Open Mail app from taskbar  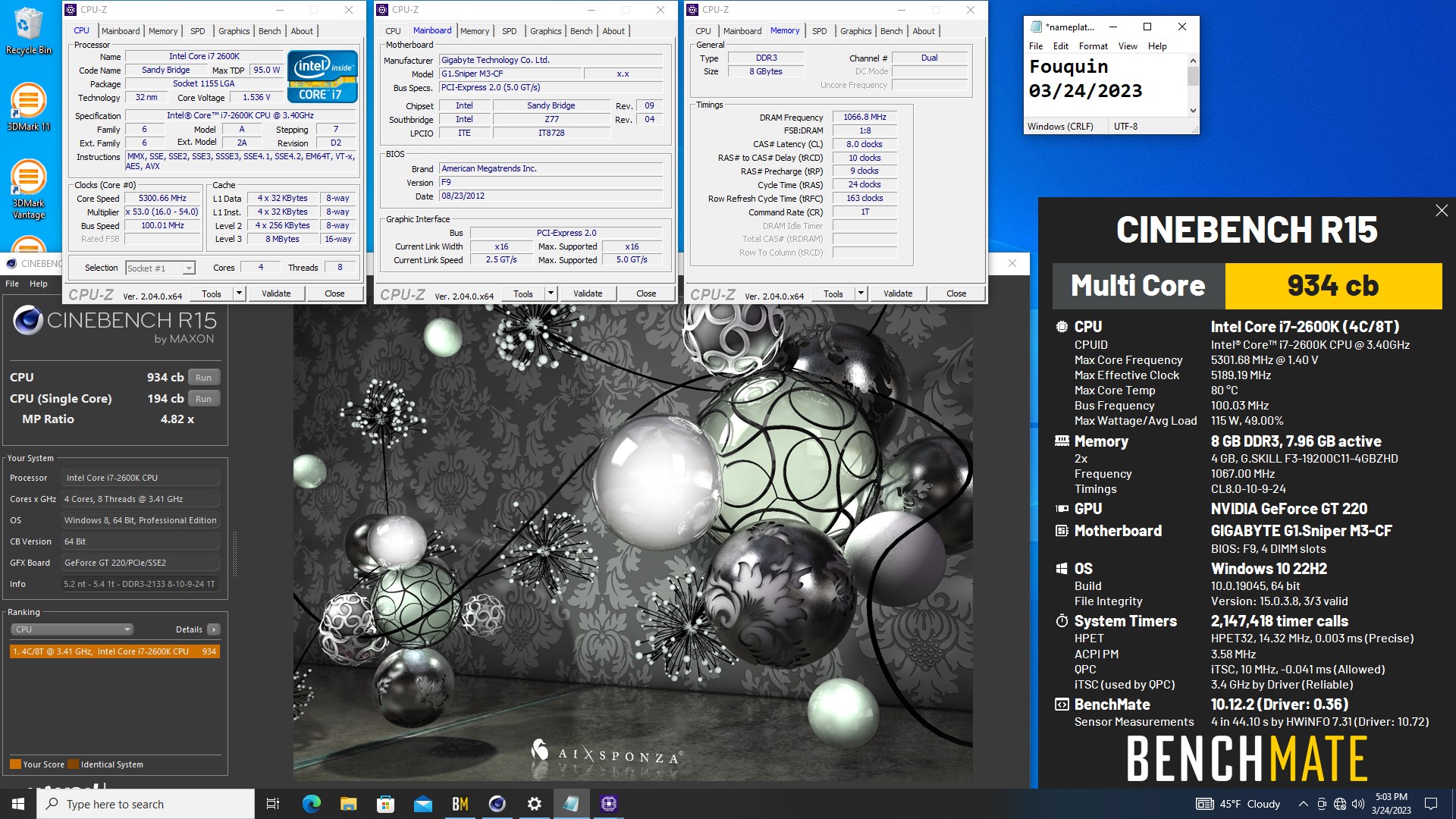point(422,804)
